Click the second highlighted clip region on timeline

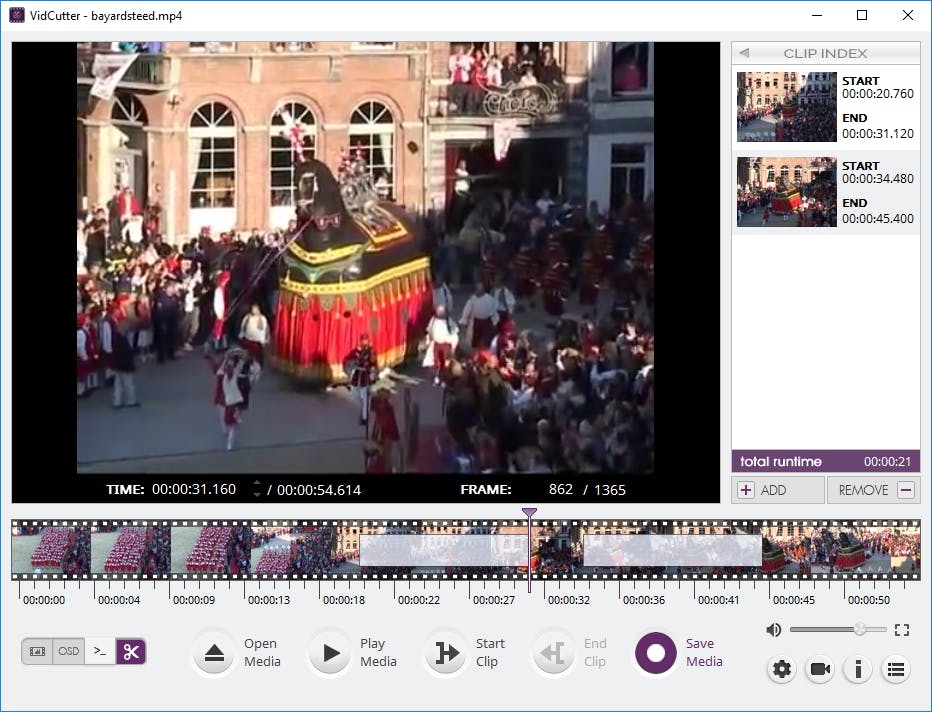(672, 550)
